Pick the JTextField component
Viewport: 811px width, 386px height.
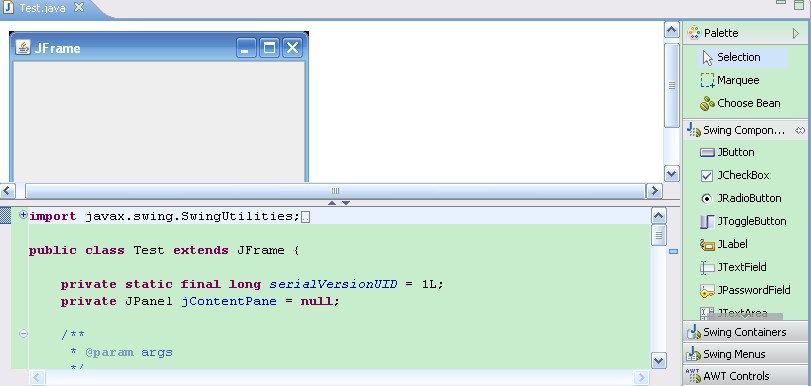tap(733, 268)
